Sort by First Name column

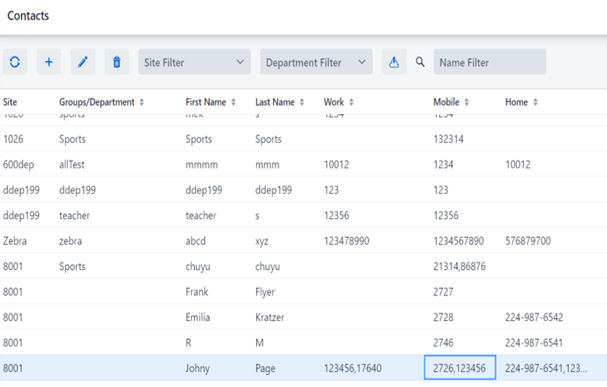(x=233, y=102)
